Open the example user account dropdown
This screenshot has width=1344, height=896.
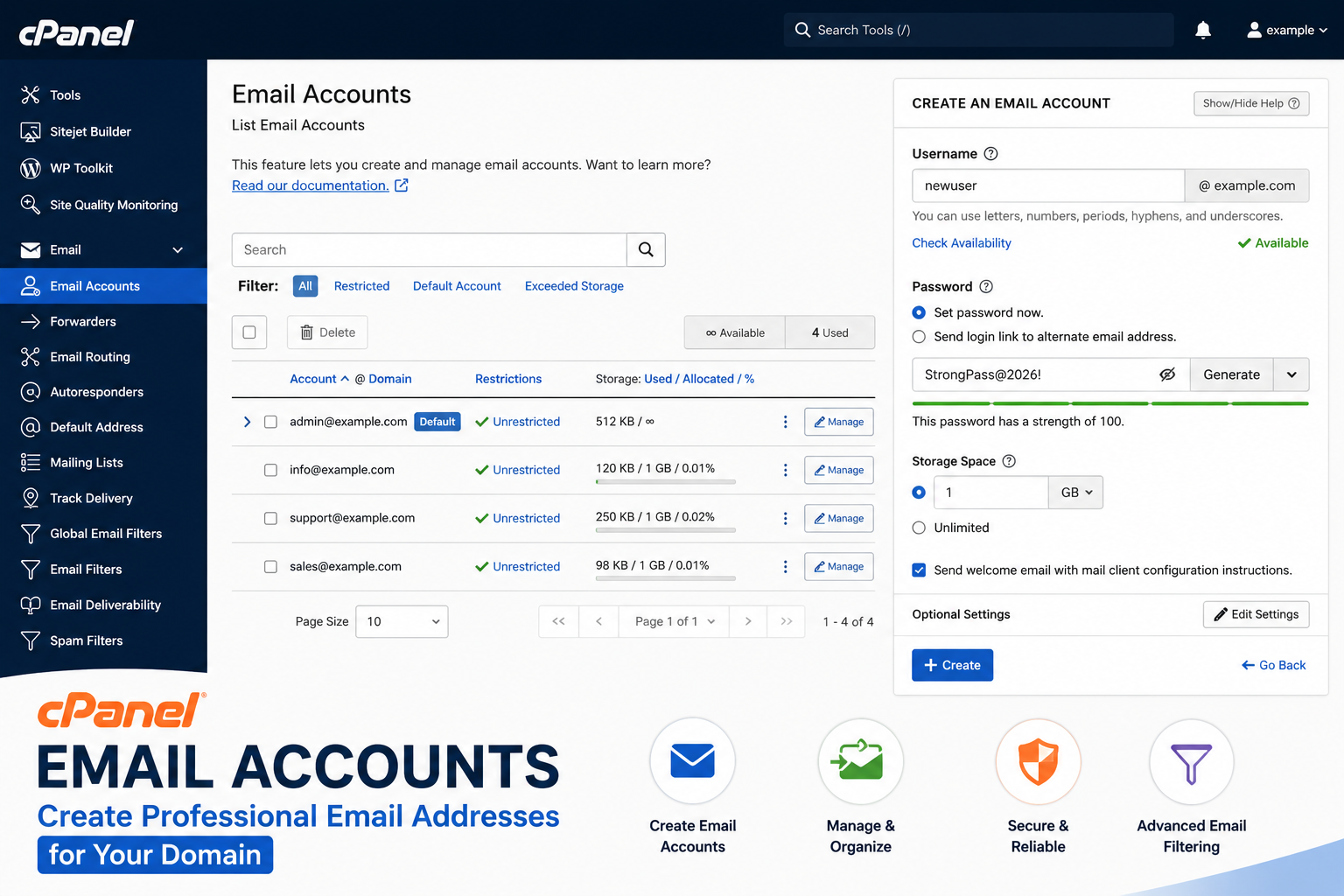[x=1286, y=30]
